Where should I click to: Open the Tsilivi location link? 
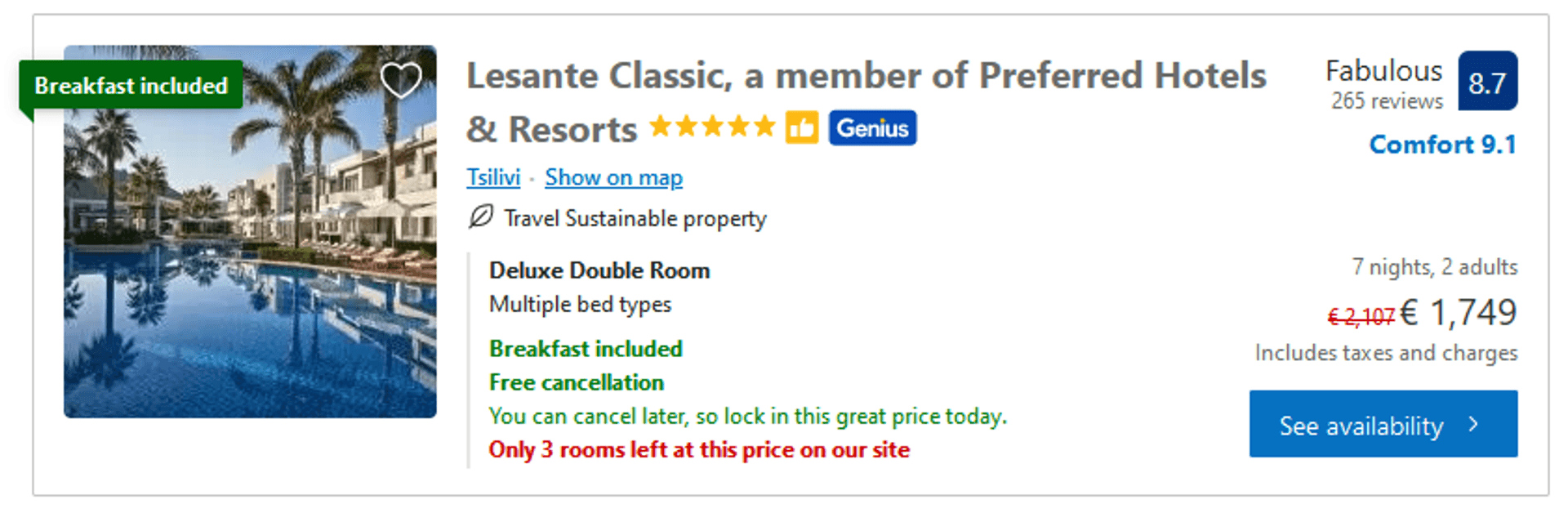(x=493, y=177)
